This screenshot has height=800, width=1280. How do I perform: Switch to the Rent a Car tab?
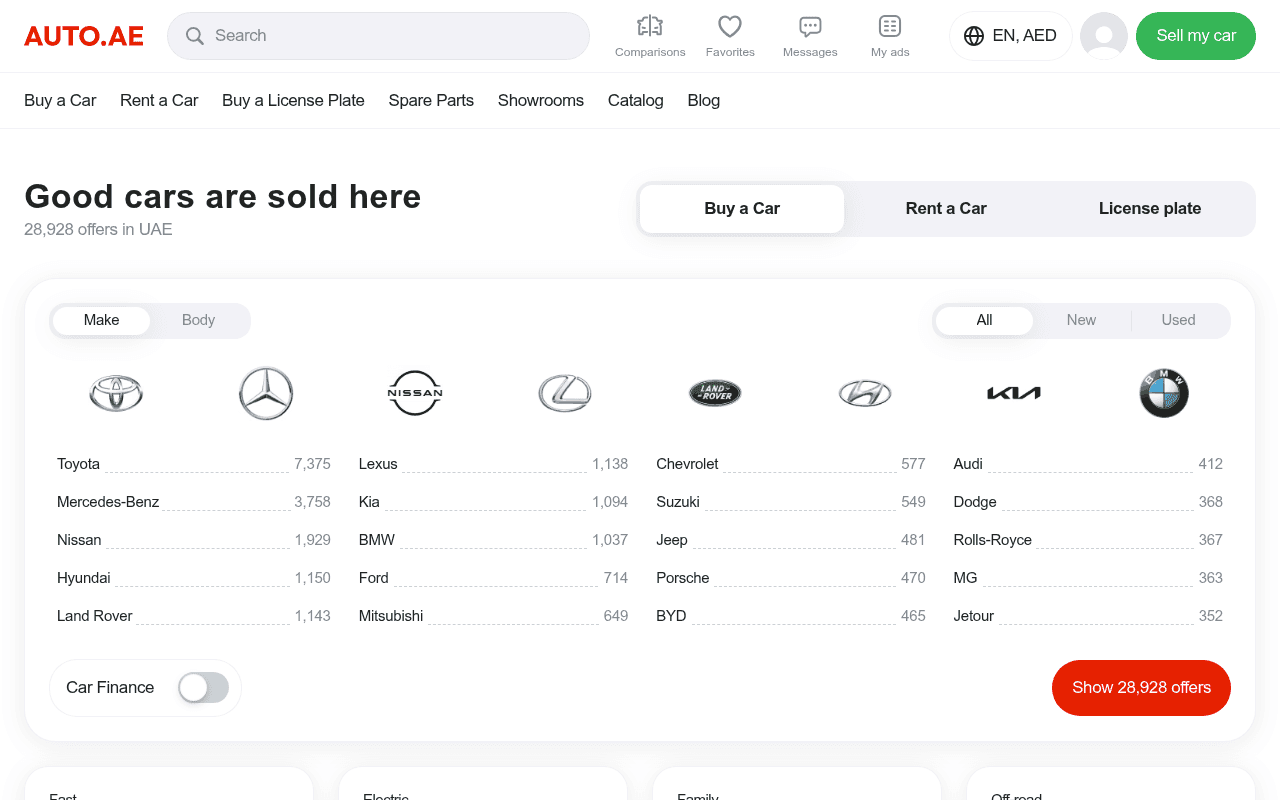coord(945,208)
